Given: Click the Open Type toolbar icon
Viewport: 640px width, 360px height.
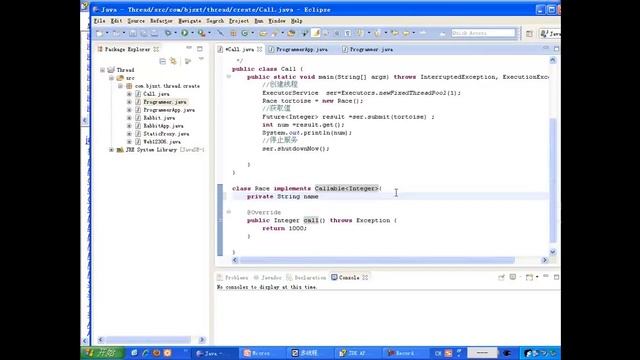Looking at the screenshot, I should pos(263,33).
